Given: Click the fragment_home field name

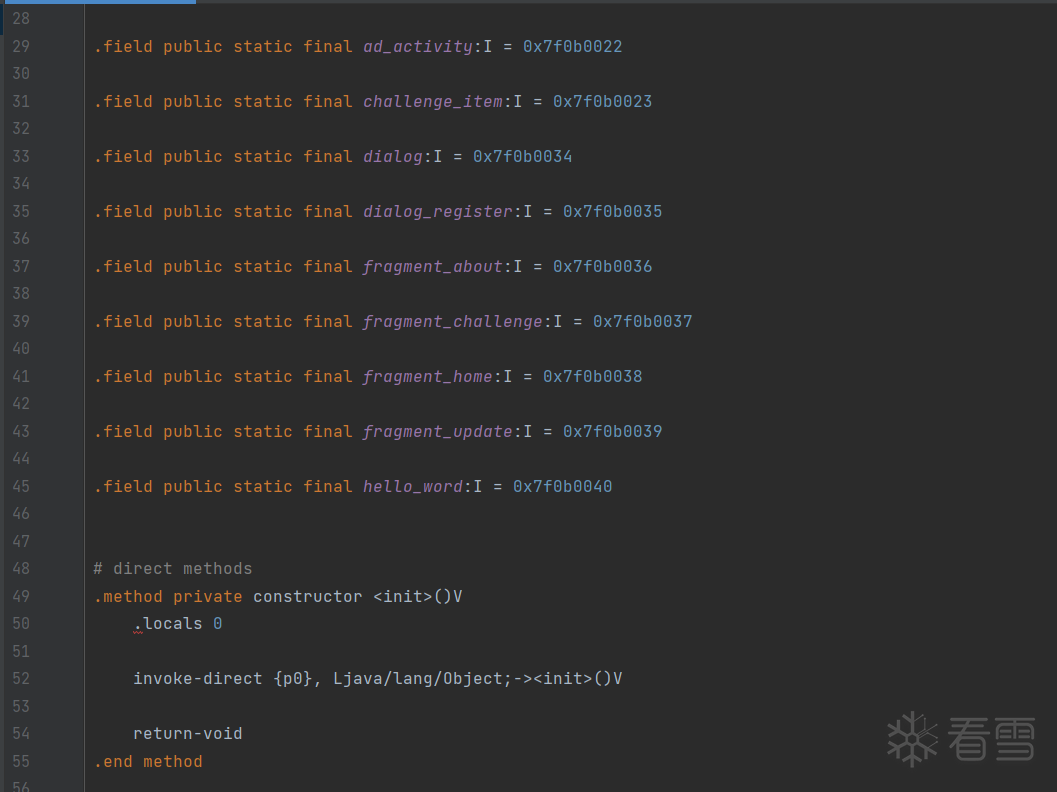Looking at the screenshot, I should [x=427, y=377].
